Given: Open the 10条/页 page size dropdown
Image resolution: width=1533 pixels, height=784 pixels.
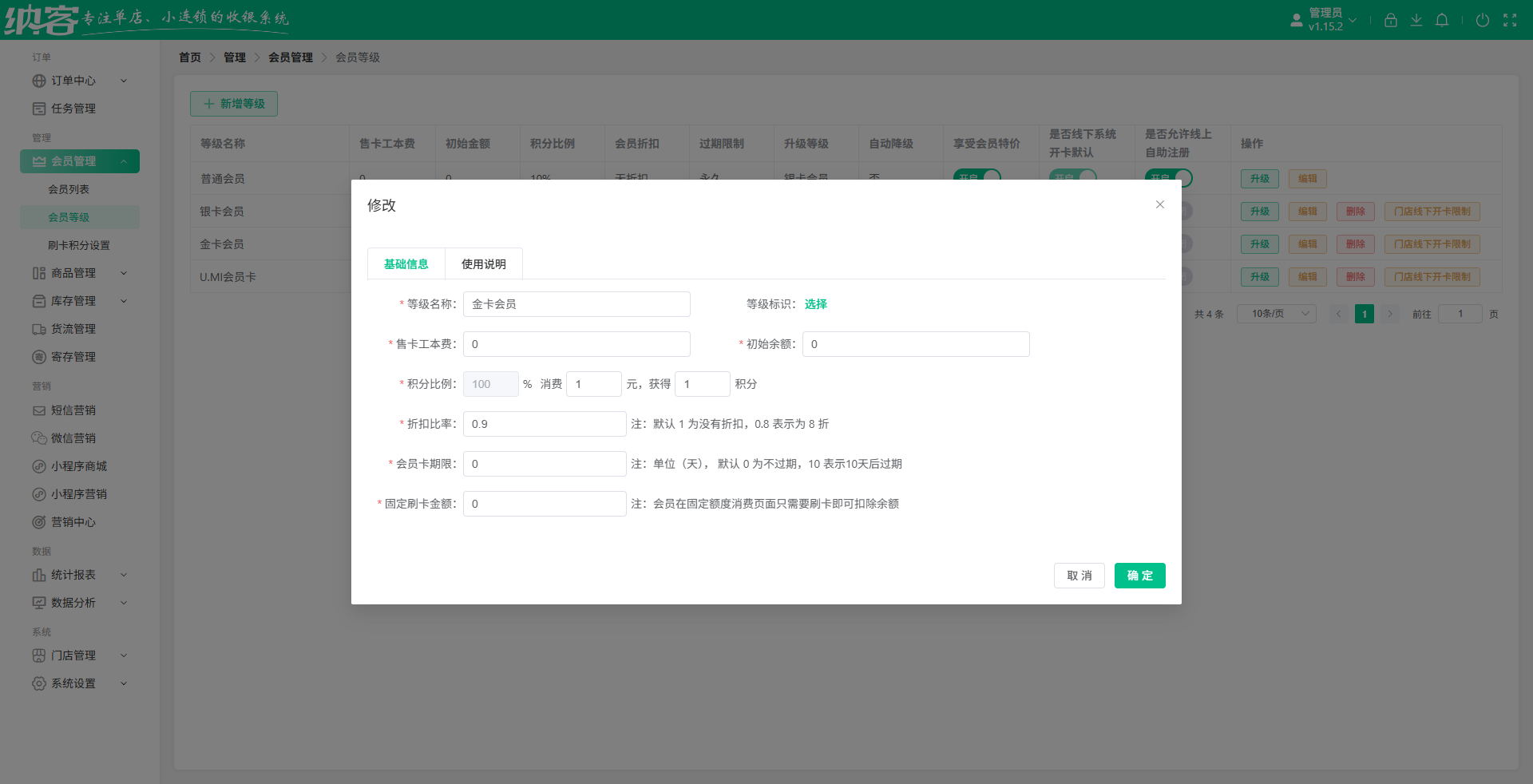Looking at the screenshot, I should 1275,314.
